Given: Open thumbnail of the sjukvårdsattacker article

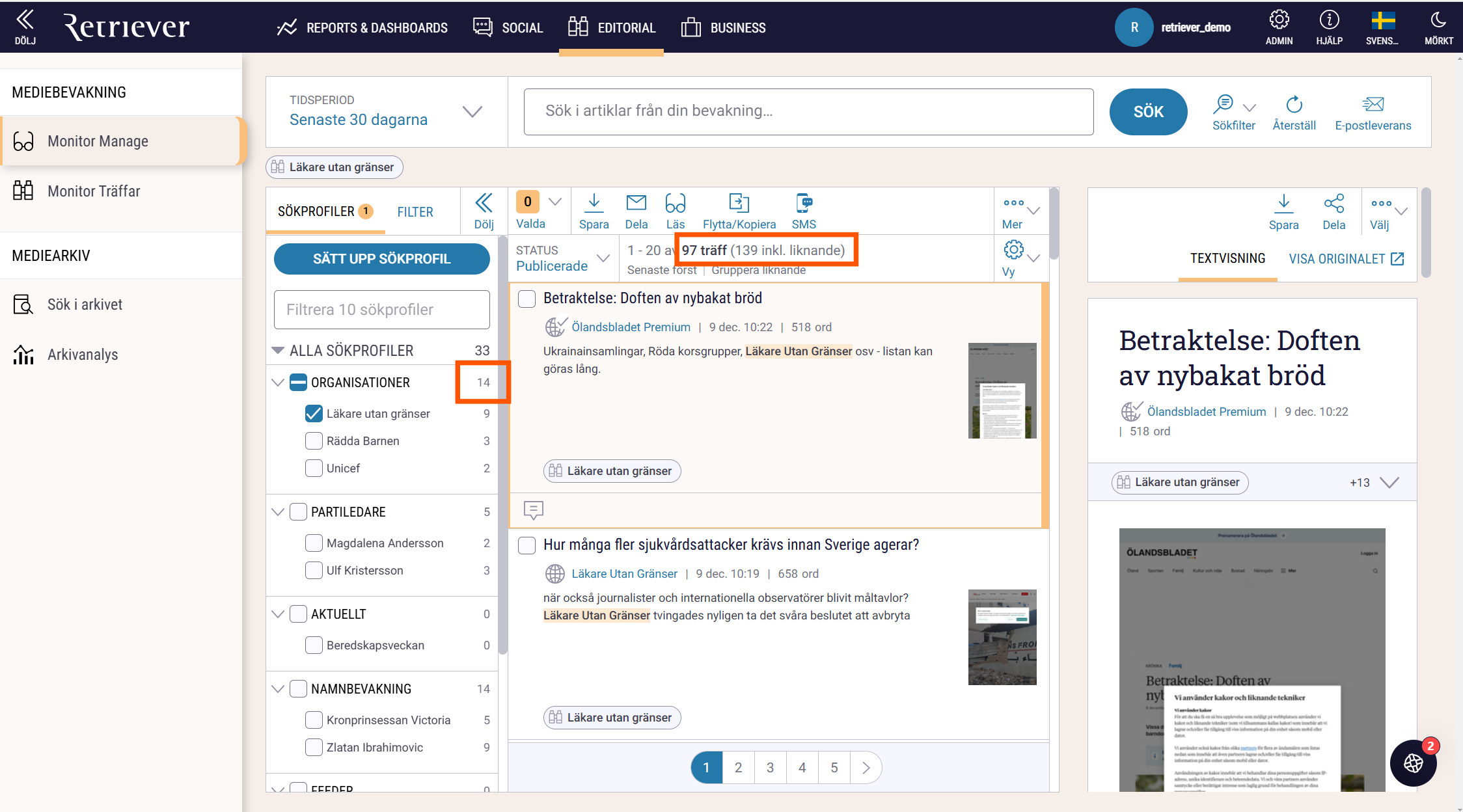Looking at the screenshot, I should coord(1002,637).
